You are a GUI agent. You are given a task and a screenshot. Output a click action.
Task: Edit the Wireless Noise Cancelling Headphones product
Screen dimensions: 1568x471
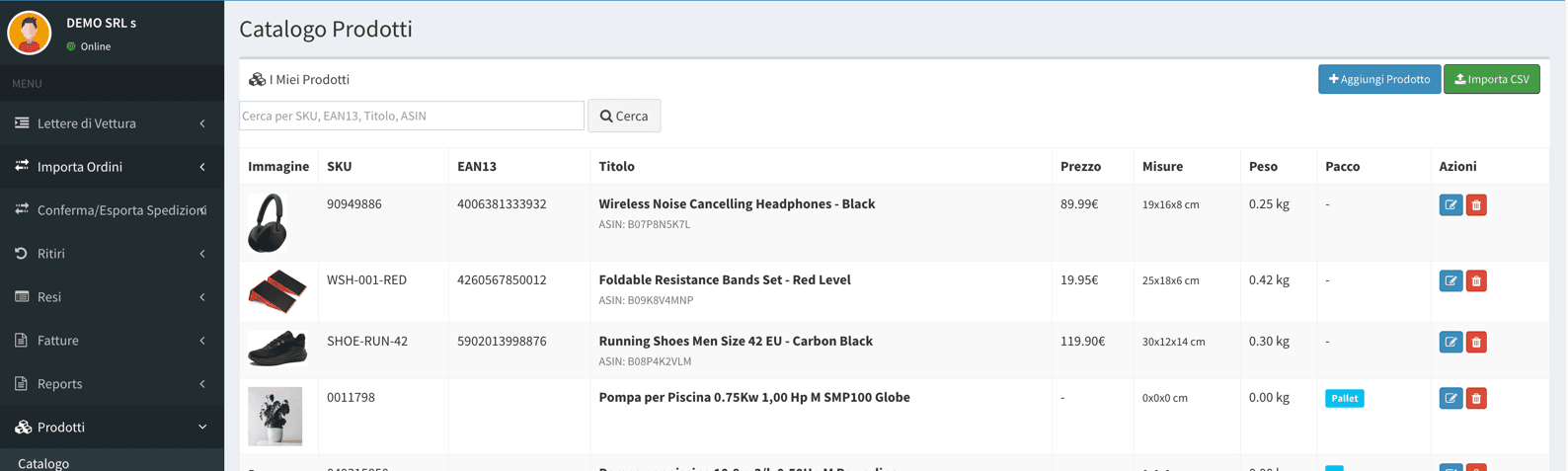[1450, 205]
